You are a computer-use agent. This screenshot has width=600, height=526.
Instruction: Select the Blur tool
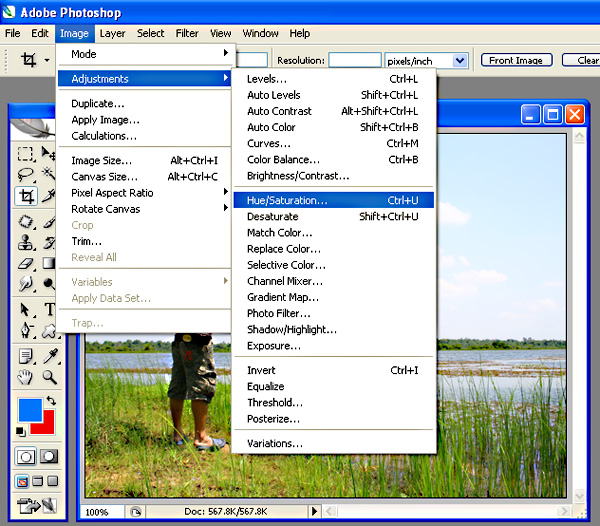26,284
